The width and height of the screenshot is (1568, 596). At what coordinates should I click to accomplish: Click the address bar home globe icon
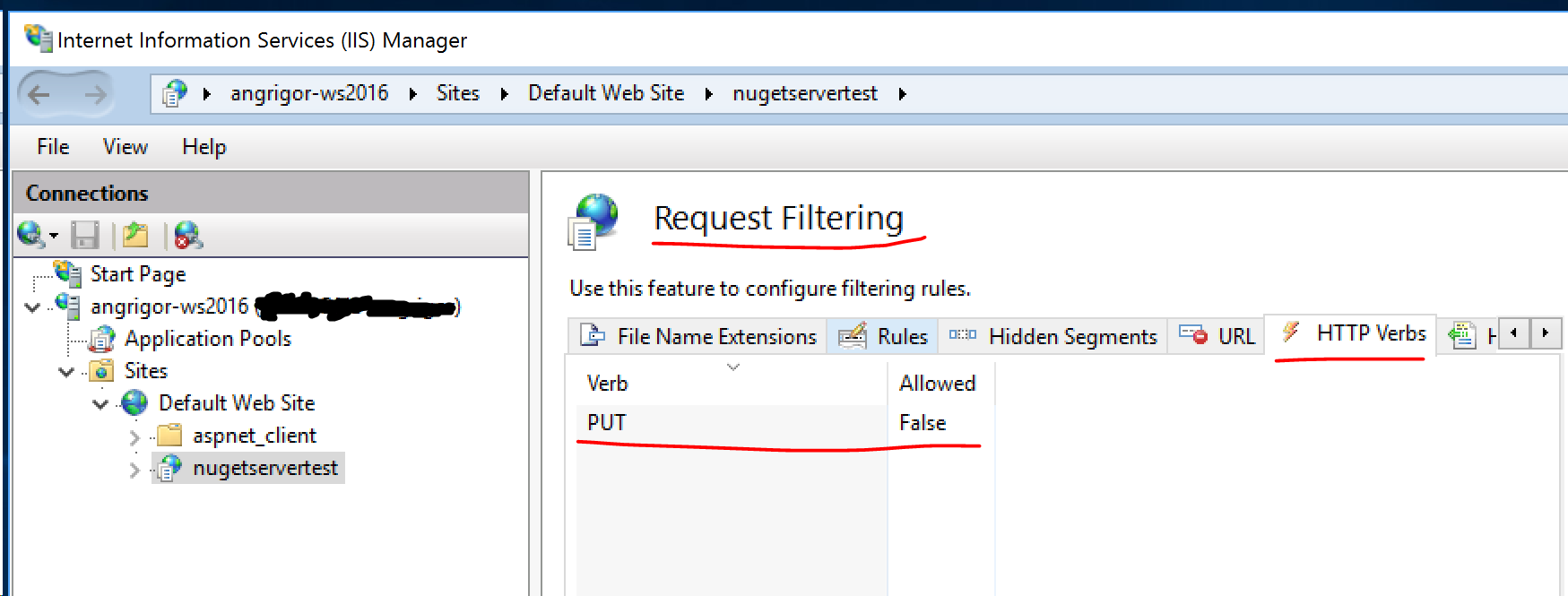click(174, 93)
